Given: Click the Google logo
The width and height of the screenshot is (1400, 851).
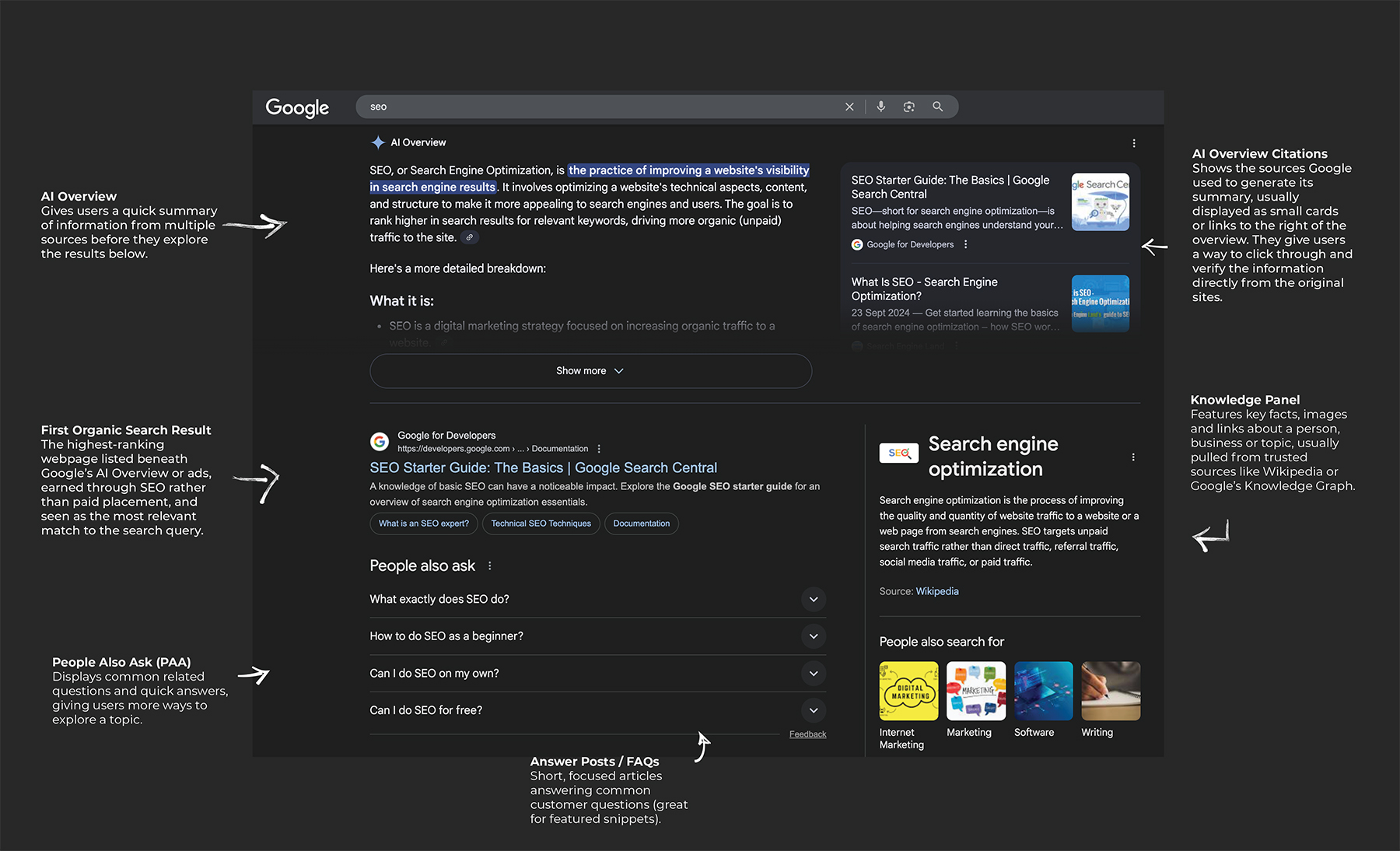Looking at the screenshot, I should click(x=297, y=107).
